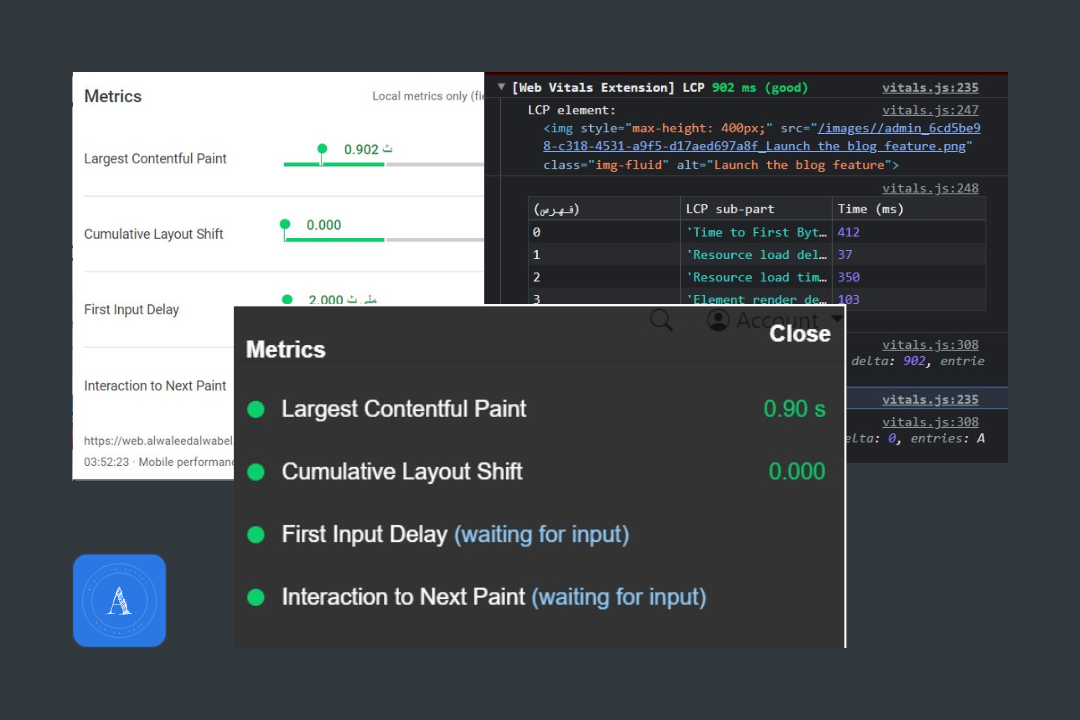The image size is (1080, 720).
Task: Open the Account dropdown arrow
Action: tap(836, 318)
